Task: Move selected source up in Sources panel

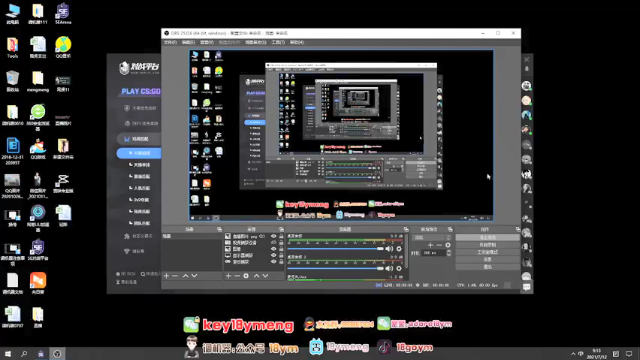Action: (x=256, y=276)
